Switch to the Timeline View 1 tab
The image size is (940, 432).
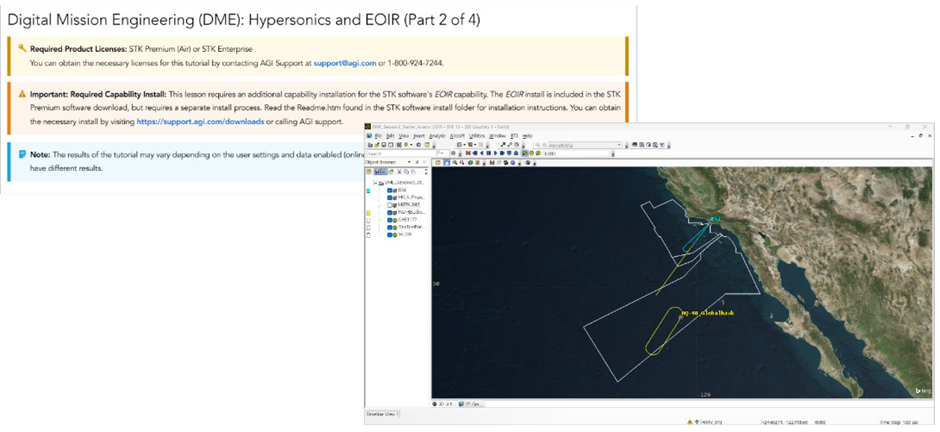[x=383, y=414]
